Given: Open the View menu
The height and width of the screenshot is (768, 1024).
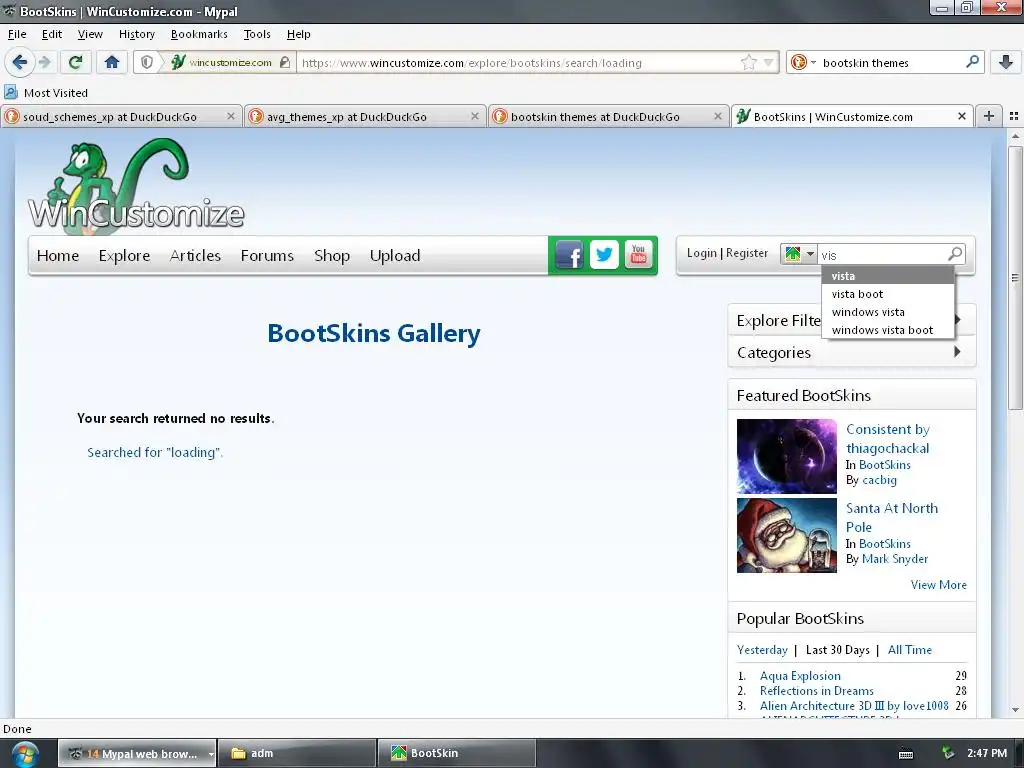Looking at the screenshot, I should [x=90, y=34].
